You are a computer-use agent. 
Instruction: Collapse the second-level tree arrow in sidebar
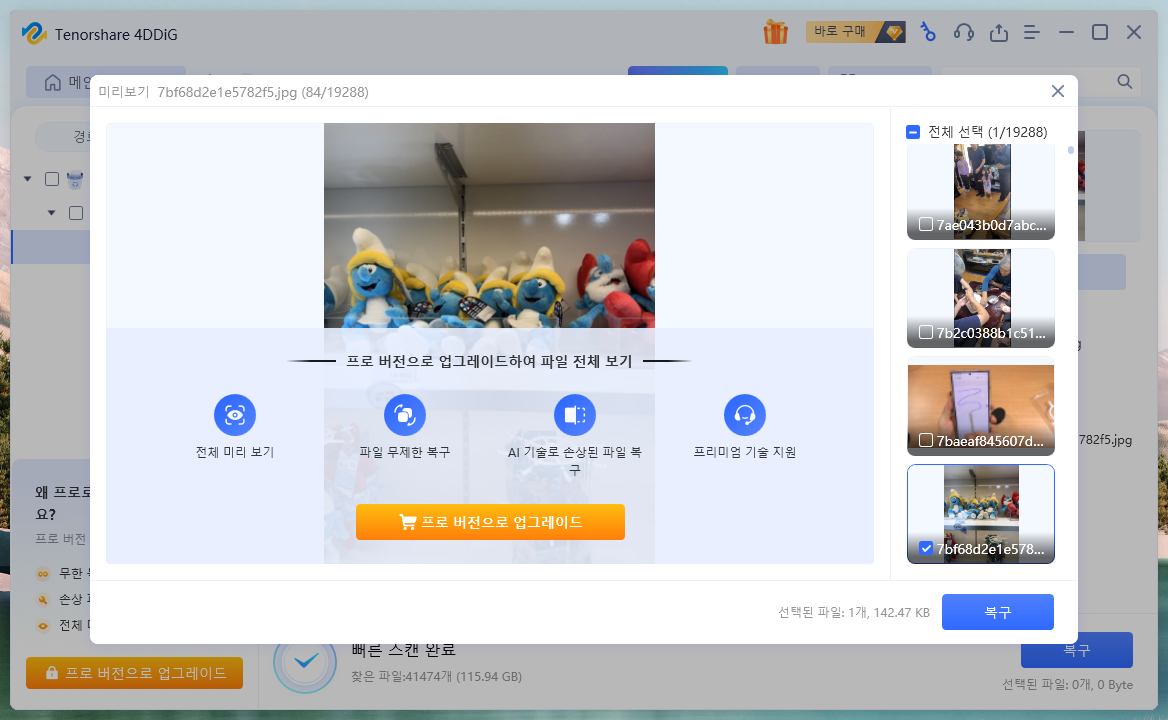[x=51, y=213]
